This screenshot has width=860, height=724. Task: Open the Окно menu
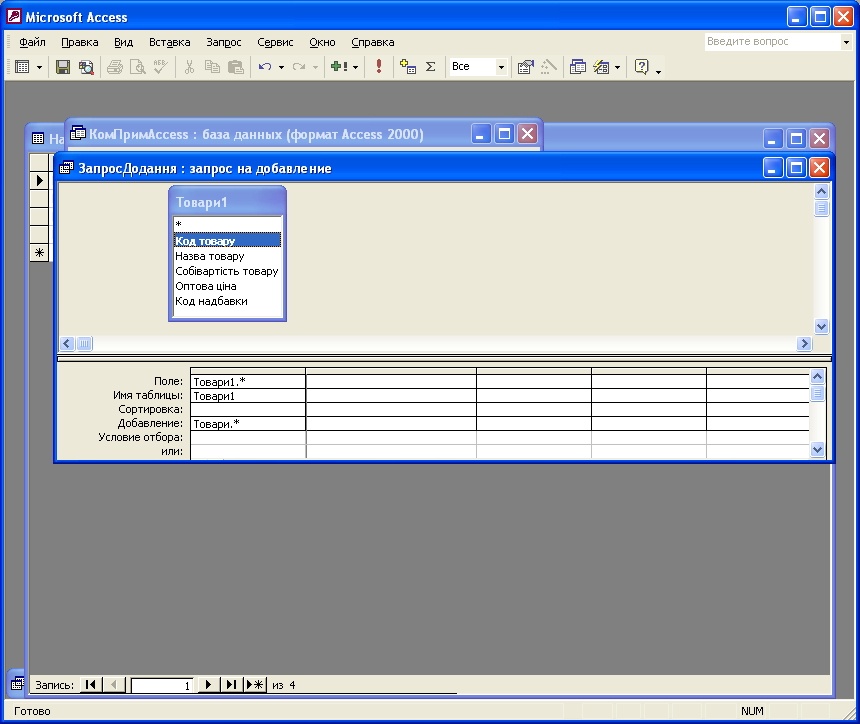point(322,42)
